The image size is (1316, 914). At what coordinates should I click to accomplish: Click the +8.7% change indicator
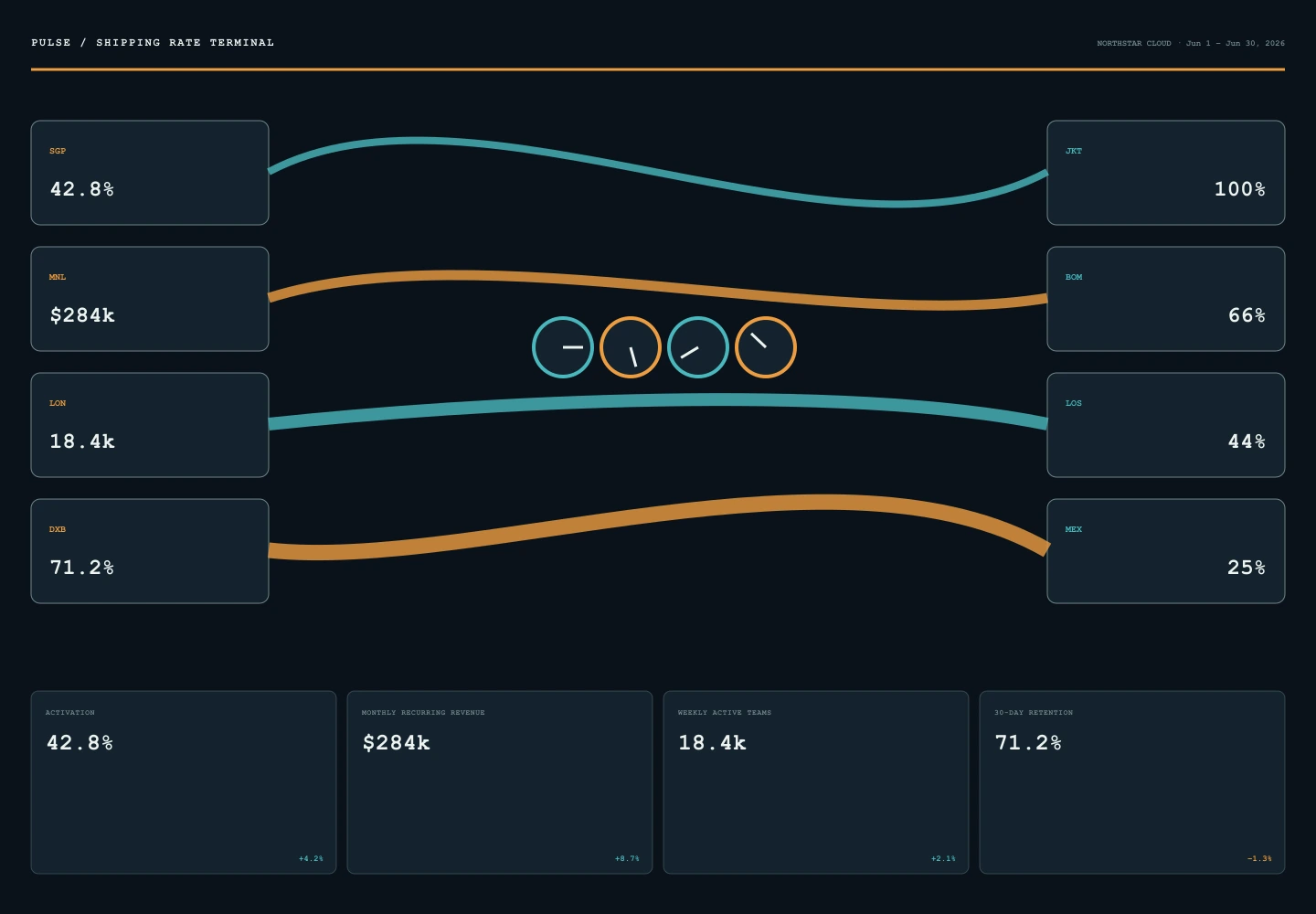[627, 858]
